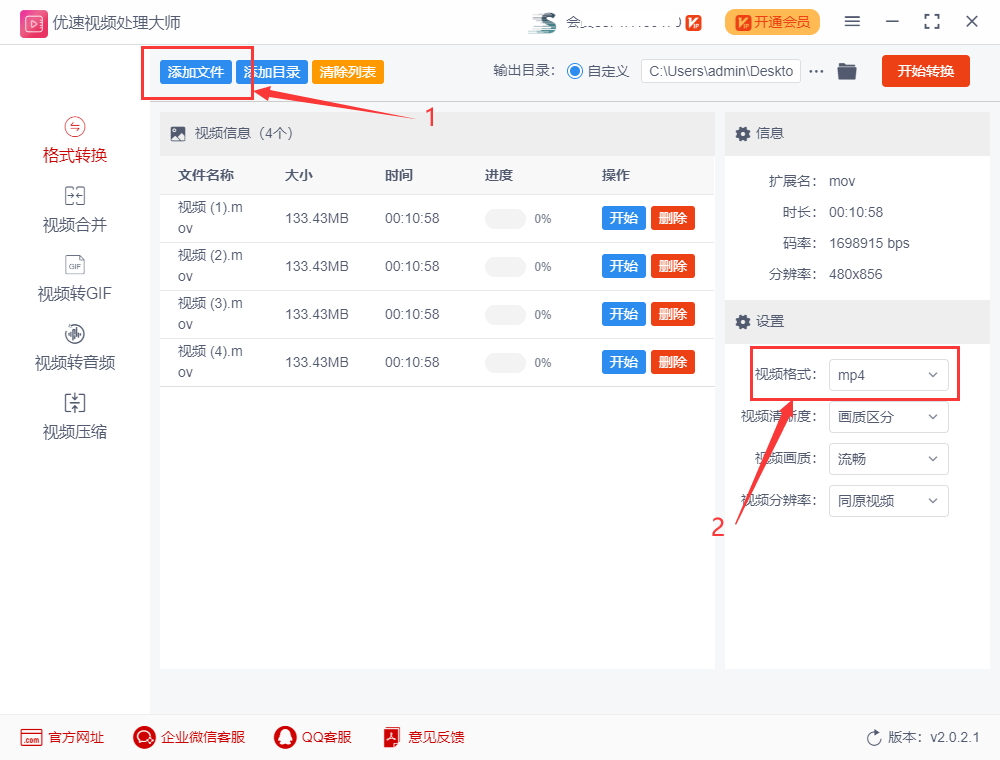Click the 视频信息 picture icon

pos(178,134)
